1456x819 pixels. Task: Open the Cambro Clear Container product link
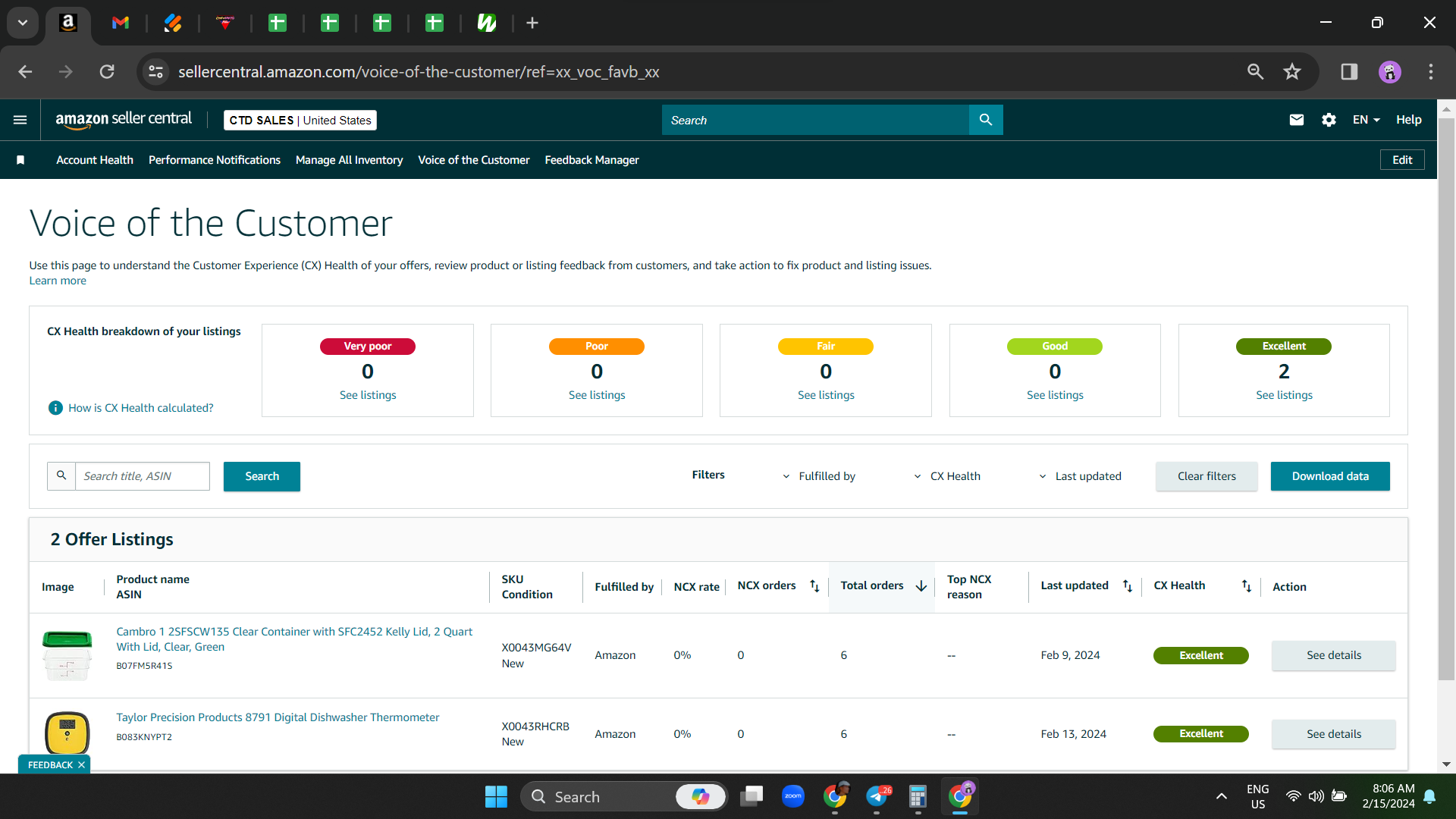point(294,639)
